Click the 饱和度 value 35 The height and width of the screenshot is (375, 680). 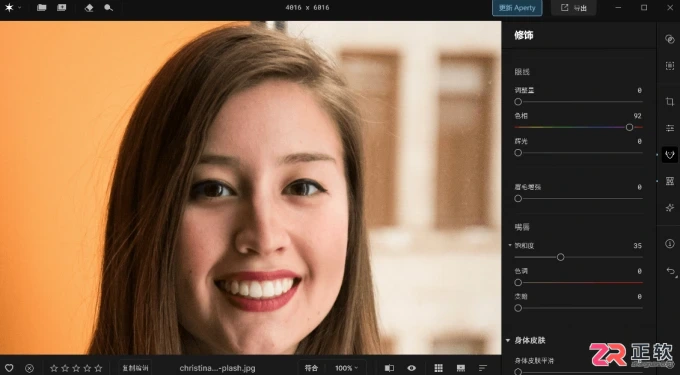pyautogui.click(x=637, y=245)
